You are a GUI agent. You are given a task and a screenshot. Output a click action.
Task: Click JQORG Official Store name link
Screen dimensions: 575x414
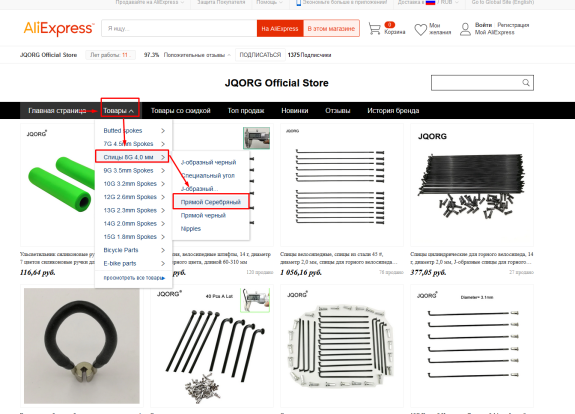pyautogui.click(x=48, y=55)
